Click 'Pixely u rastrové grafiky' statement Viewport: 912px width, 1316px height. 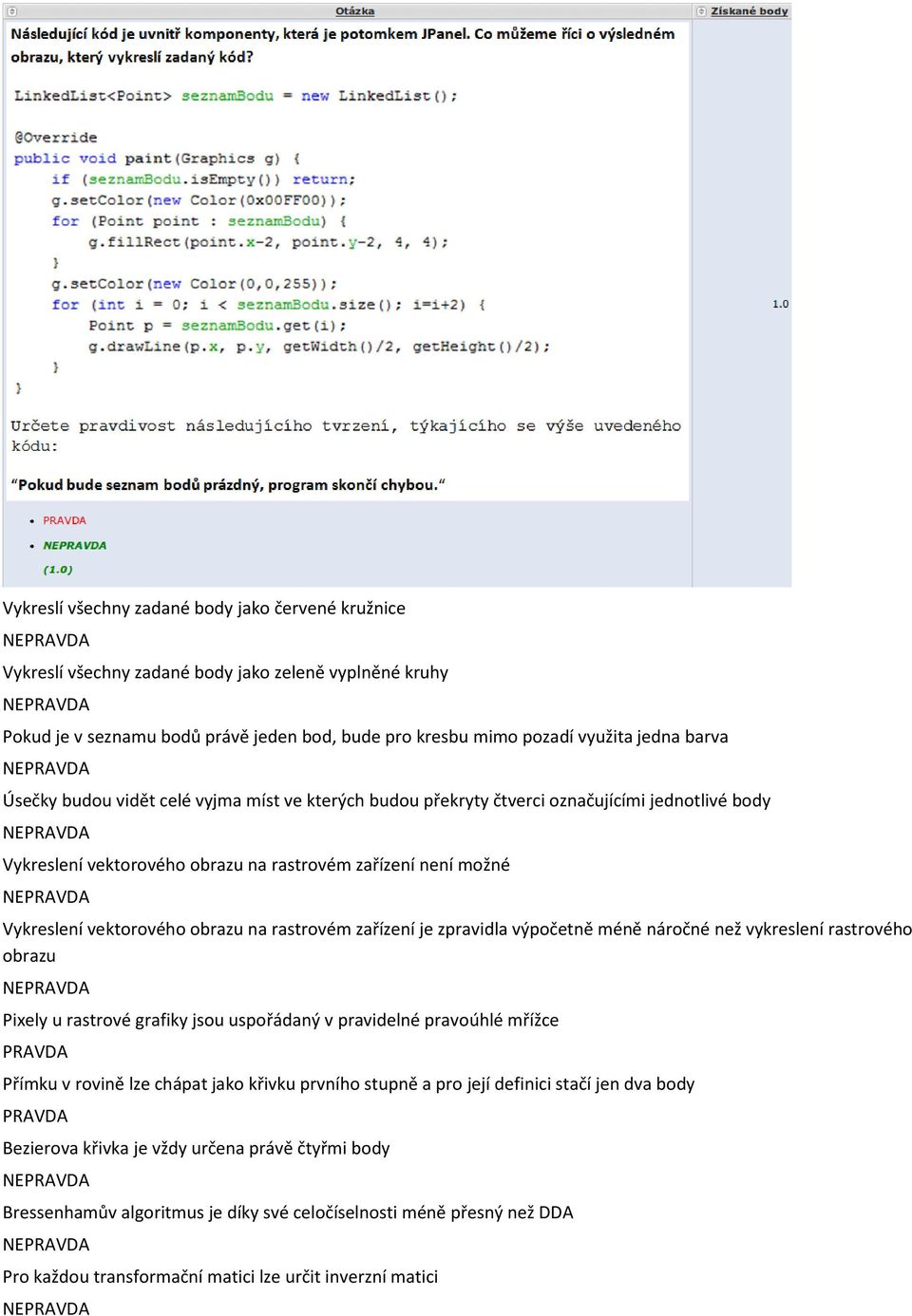[280, 1020]
